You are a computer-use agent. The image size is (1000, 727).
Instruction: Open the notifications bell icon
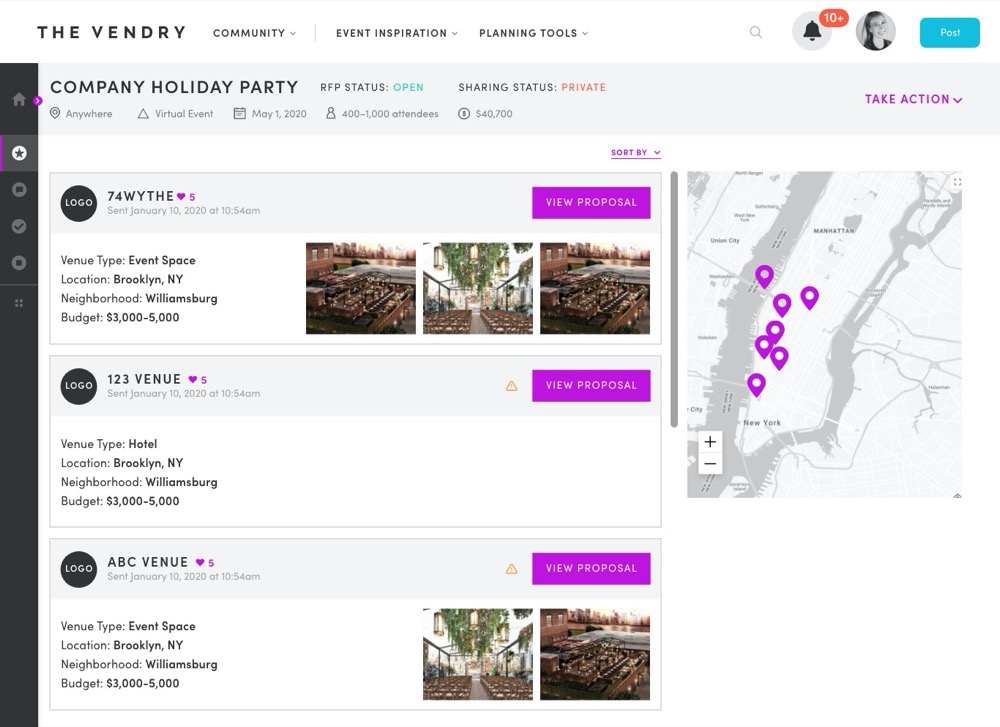[812, 32]
